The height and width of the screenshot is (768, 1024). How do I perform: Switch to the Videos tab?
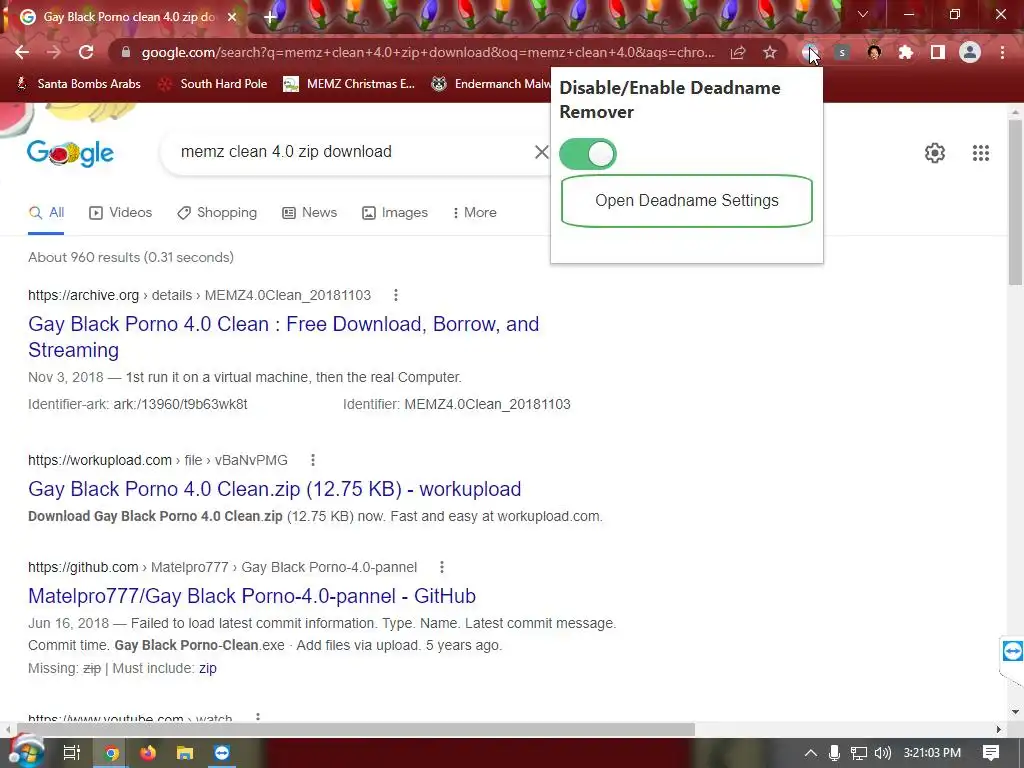tap(121, 213)
